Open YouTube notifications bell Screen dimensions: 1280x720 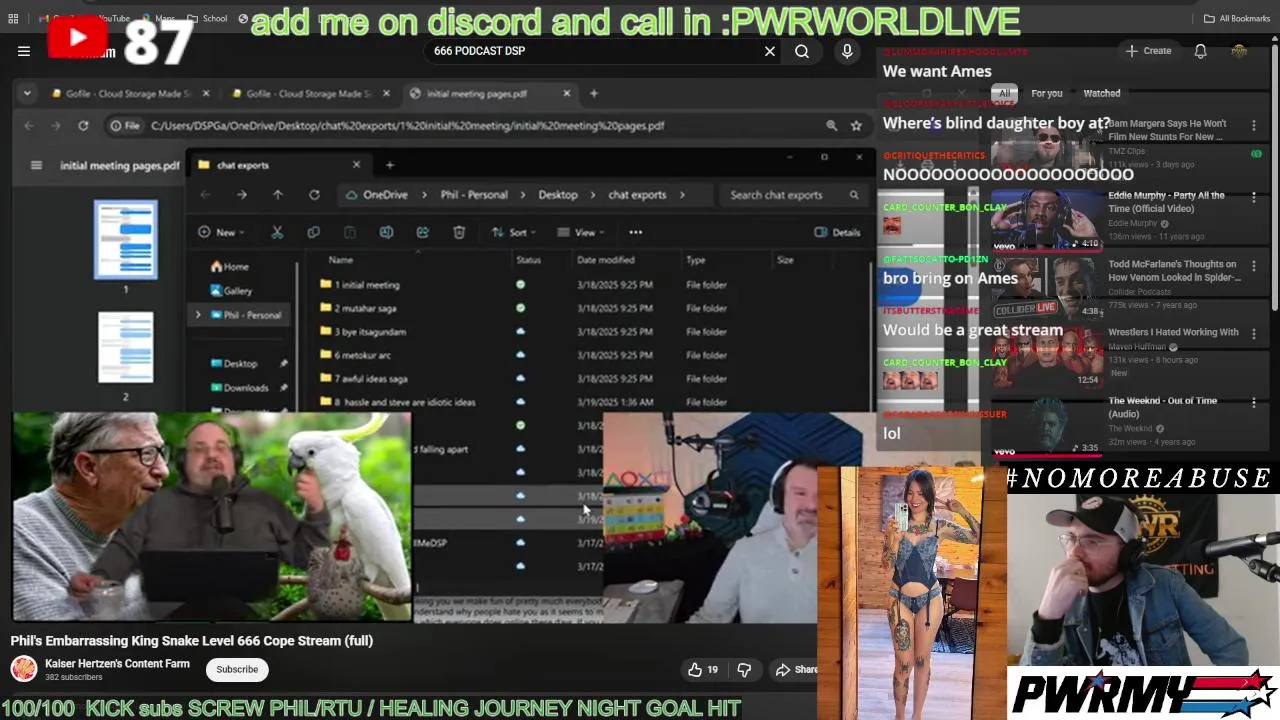1200,51
